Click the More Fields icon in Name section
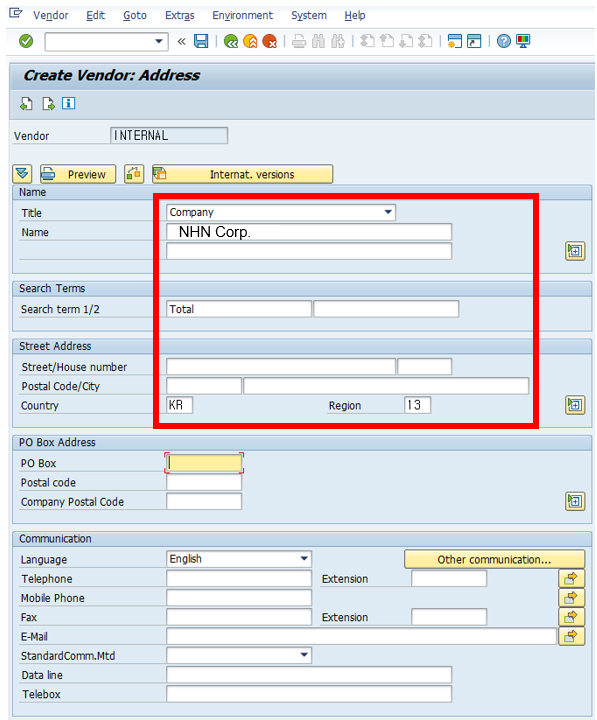The image size is (597, 720). [575, 251]
